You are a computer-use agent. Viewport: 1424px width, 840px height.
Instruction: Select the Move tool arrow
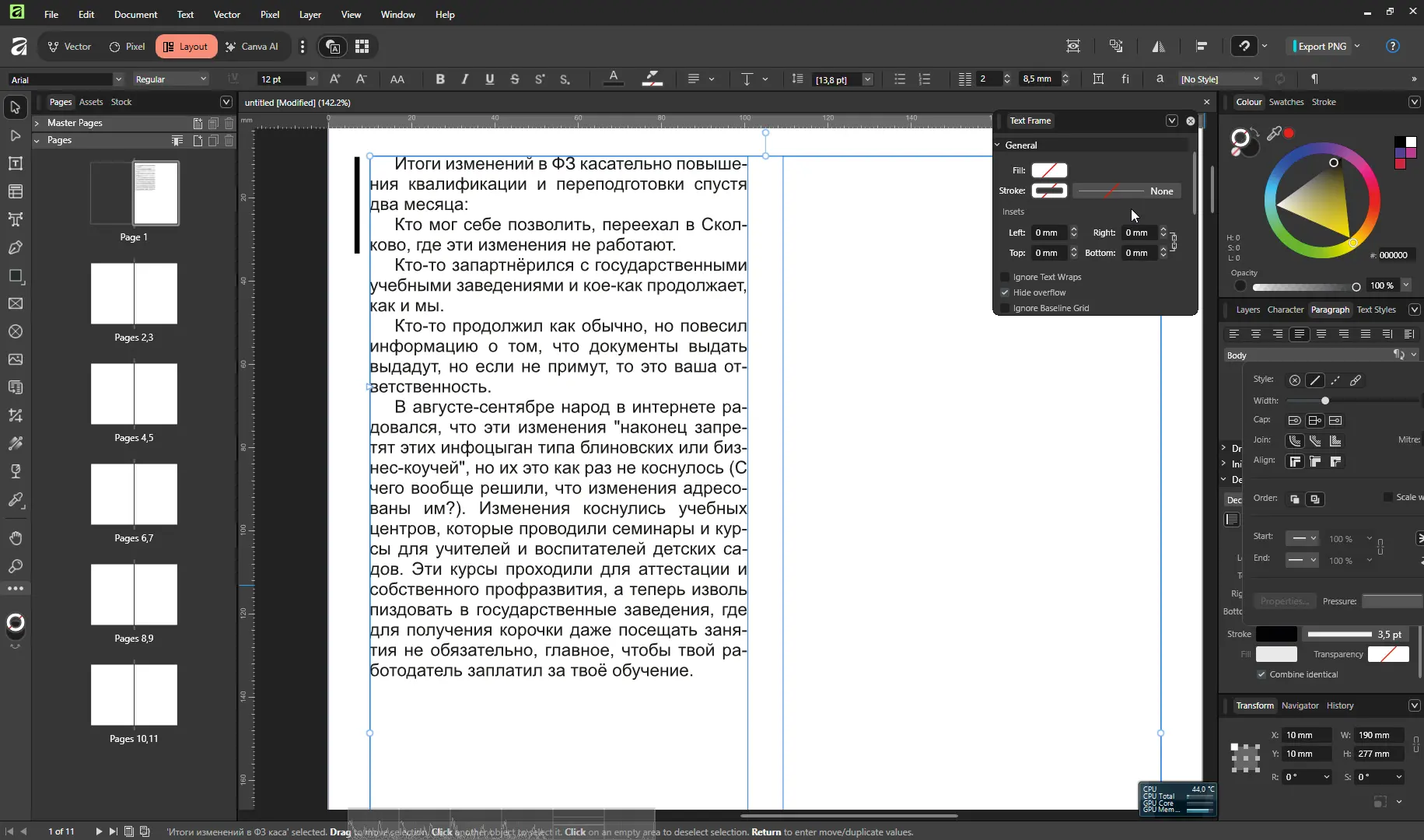pyautogui.click(x=15, y=107)
